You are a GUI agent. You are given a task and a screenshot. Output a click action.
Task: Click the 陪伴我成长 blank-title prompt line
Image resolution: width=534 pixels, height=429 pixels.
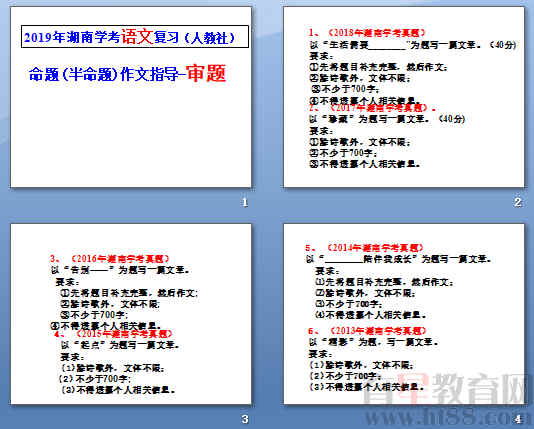tap(399, 259)
